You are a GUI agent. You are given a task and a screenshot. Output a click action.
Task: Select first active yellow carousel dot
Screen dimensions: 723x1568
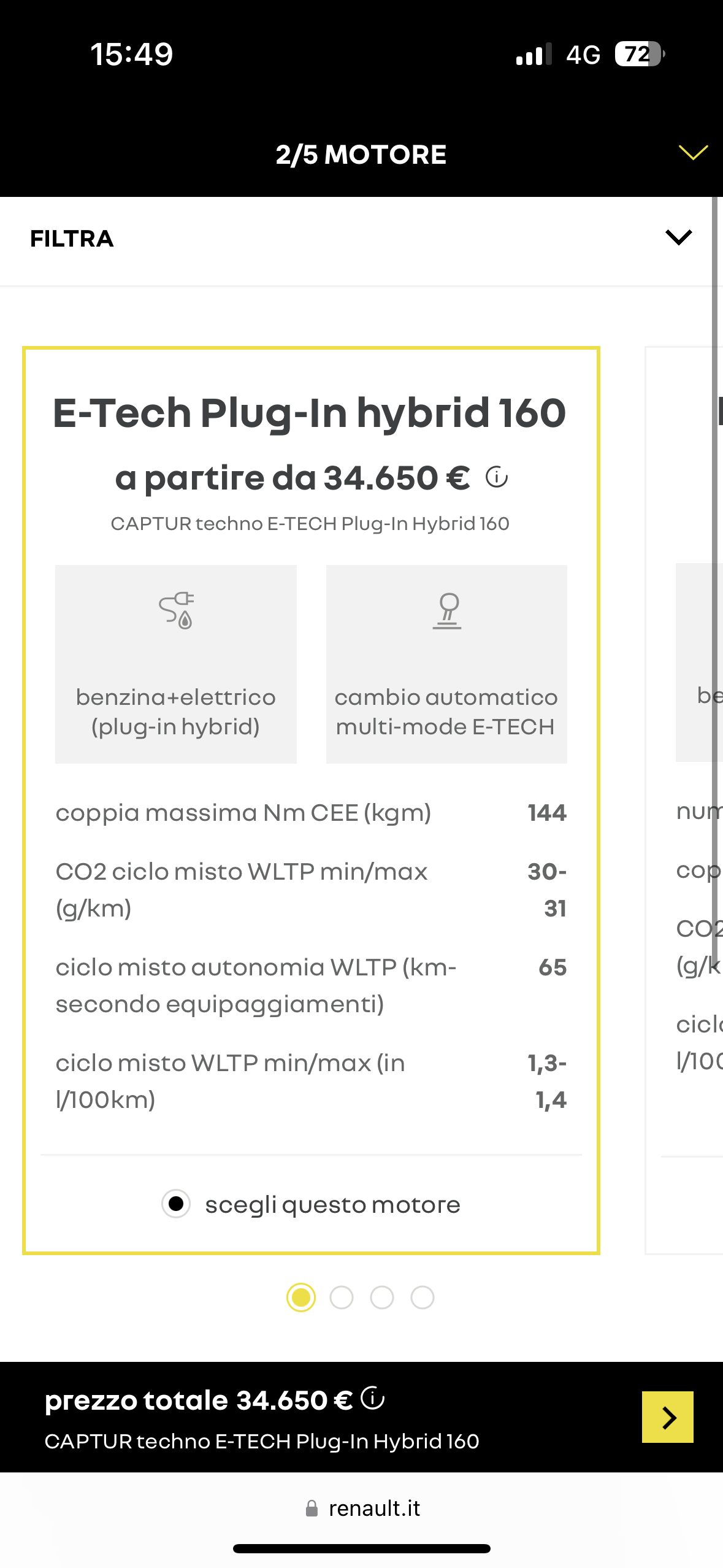click(x=301, y=1297)
